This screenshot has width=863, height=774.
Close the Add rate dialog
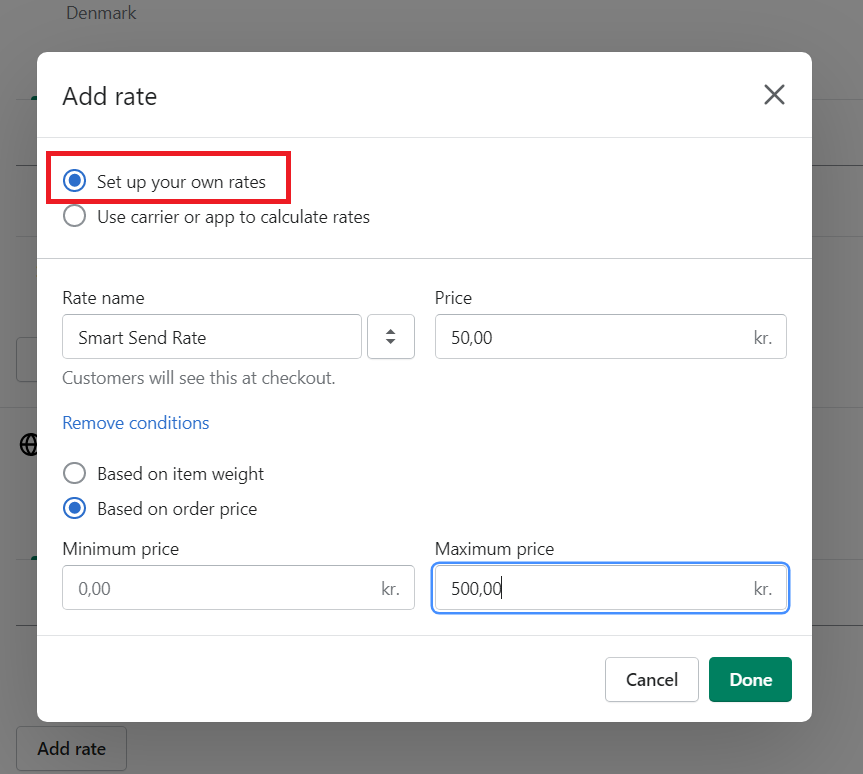(774, 94)
